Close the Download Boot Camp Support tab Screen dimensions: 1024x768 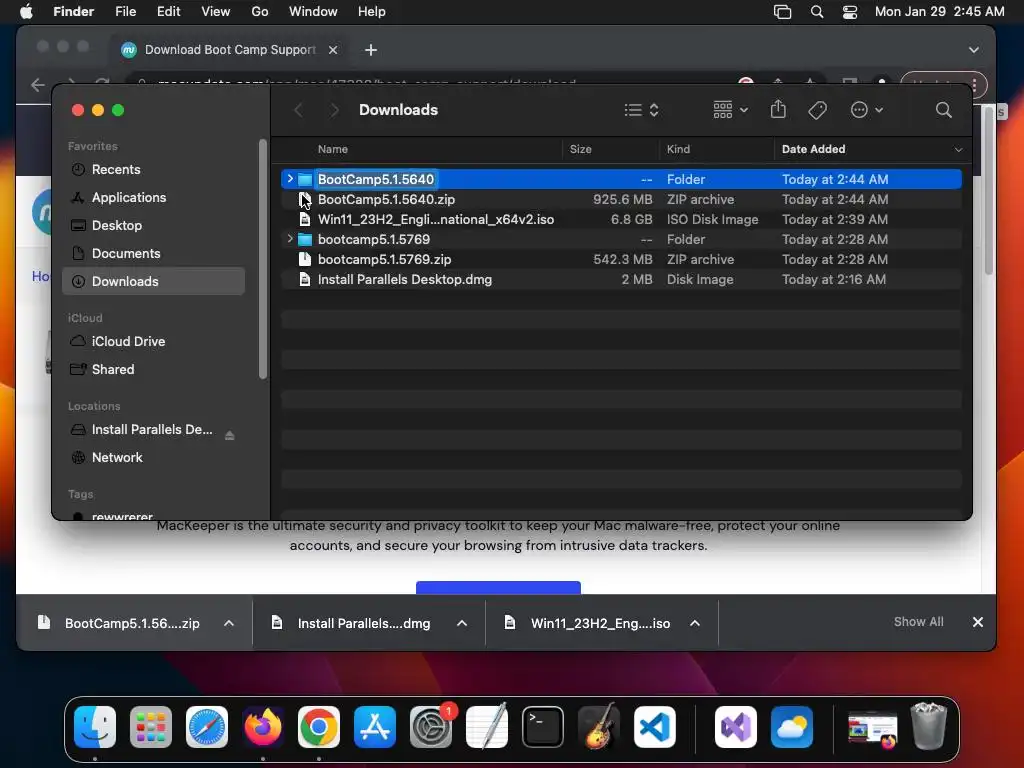click(x=332, y=50)
